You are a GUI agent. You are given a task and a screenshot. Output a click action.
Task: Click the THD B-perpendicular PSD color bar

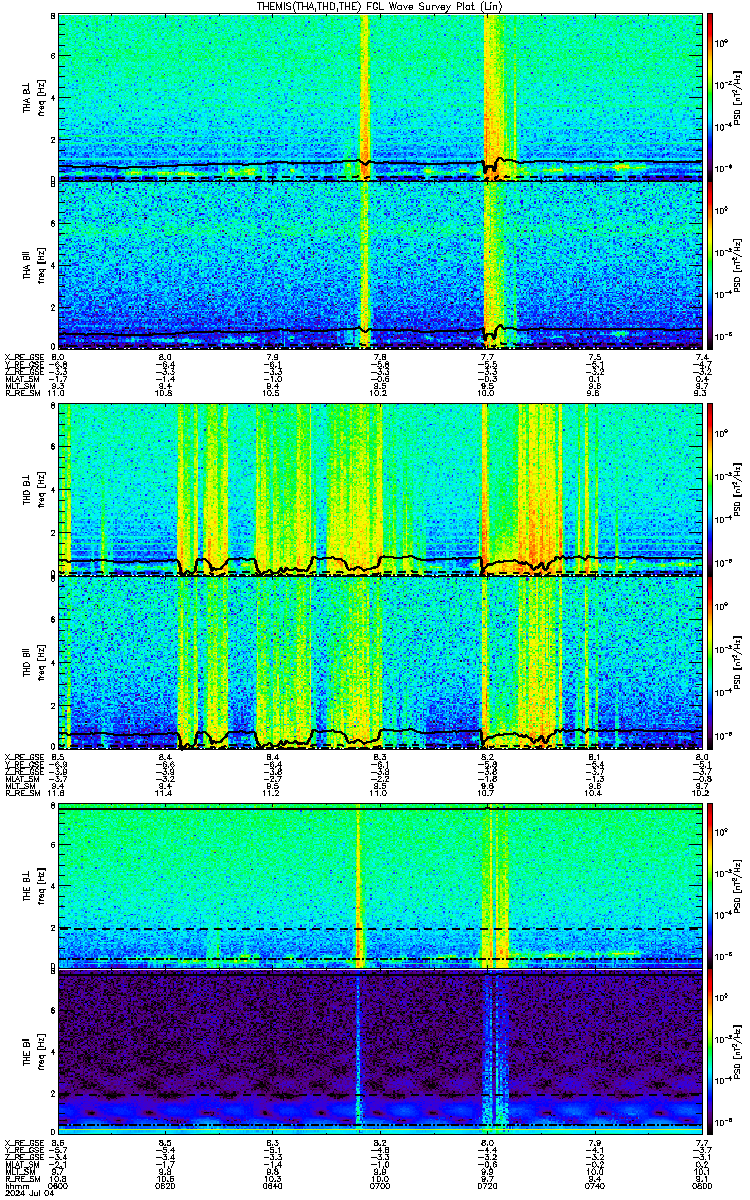pyautogui.click(x=711, y=489)
